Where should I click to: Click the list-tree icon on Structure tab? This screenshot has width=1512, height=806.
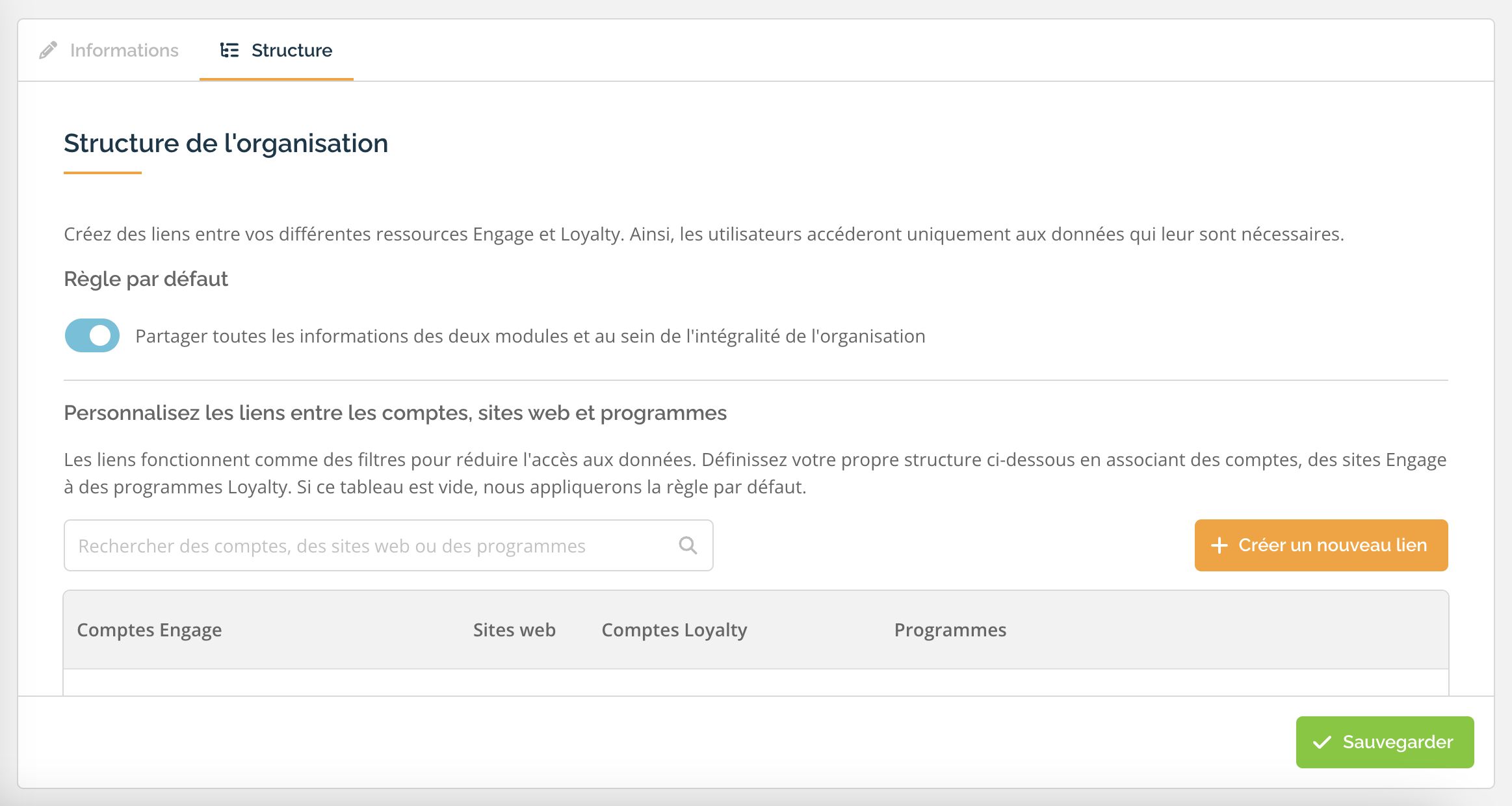pyautogui.click(x=229, y=50)
